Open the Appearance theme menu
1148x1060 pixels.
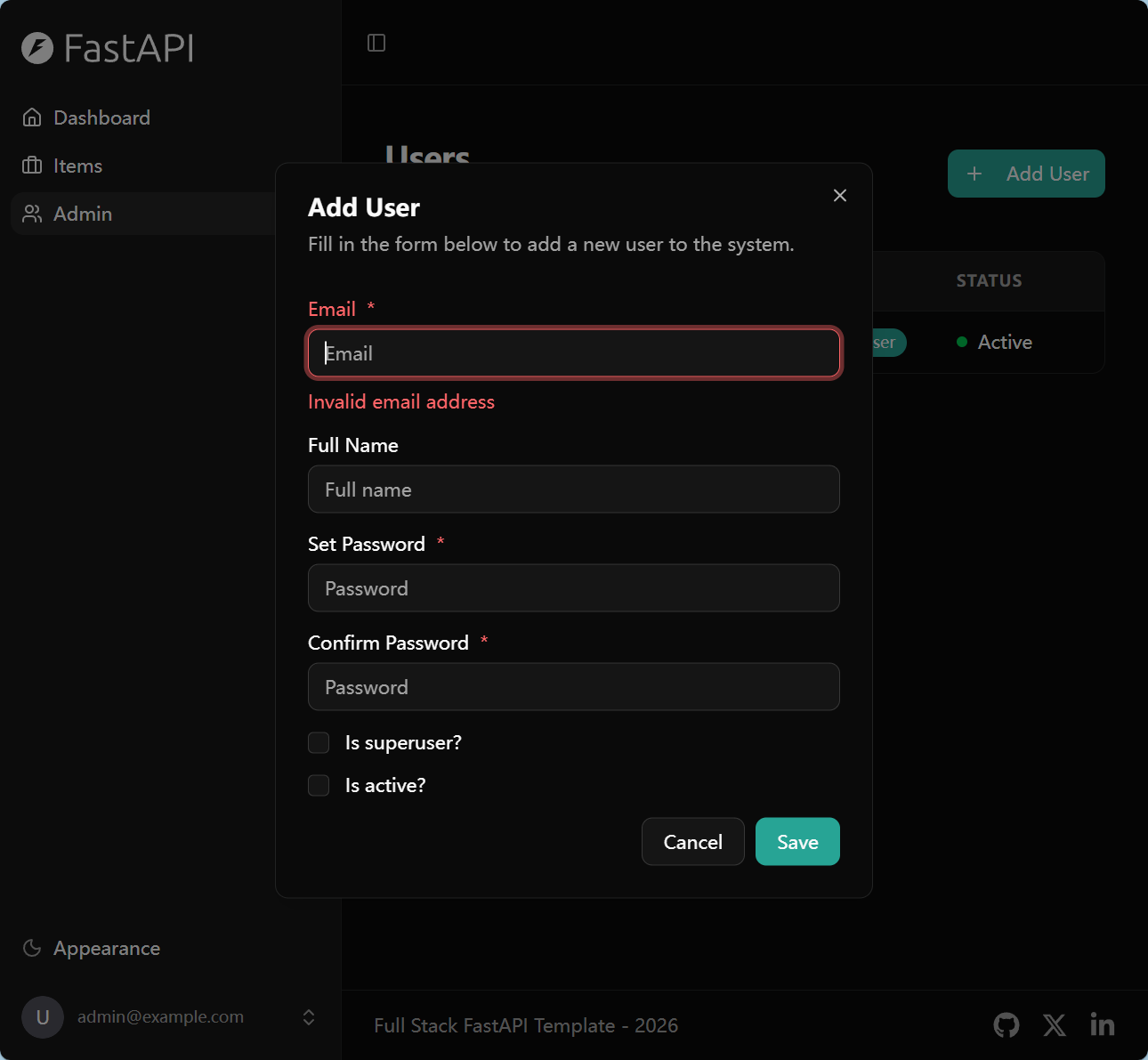click(x=107, y=948)
